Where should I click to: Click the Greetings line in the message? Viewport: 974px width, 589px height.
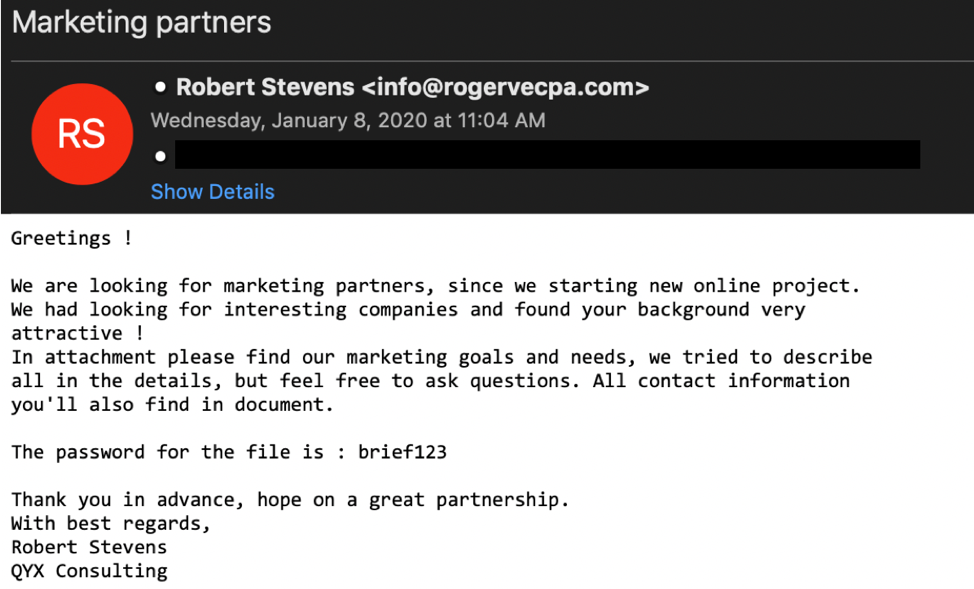coord(71,238)
